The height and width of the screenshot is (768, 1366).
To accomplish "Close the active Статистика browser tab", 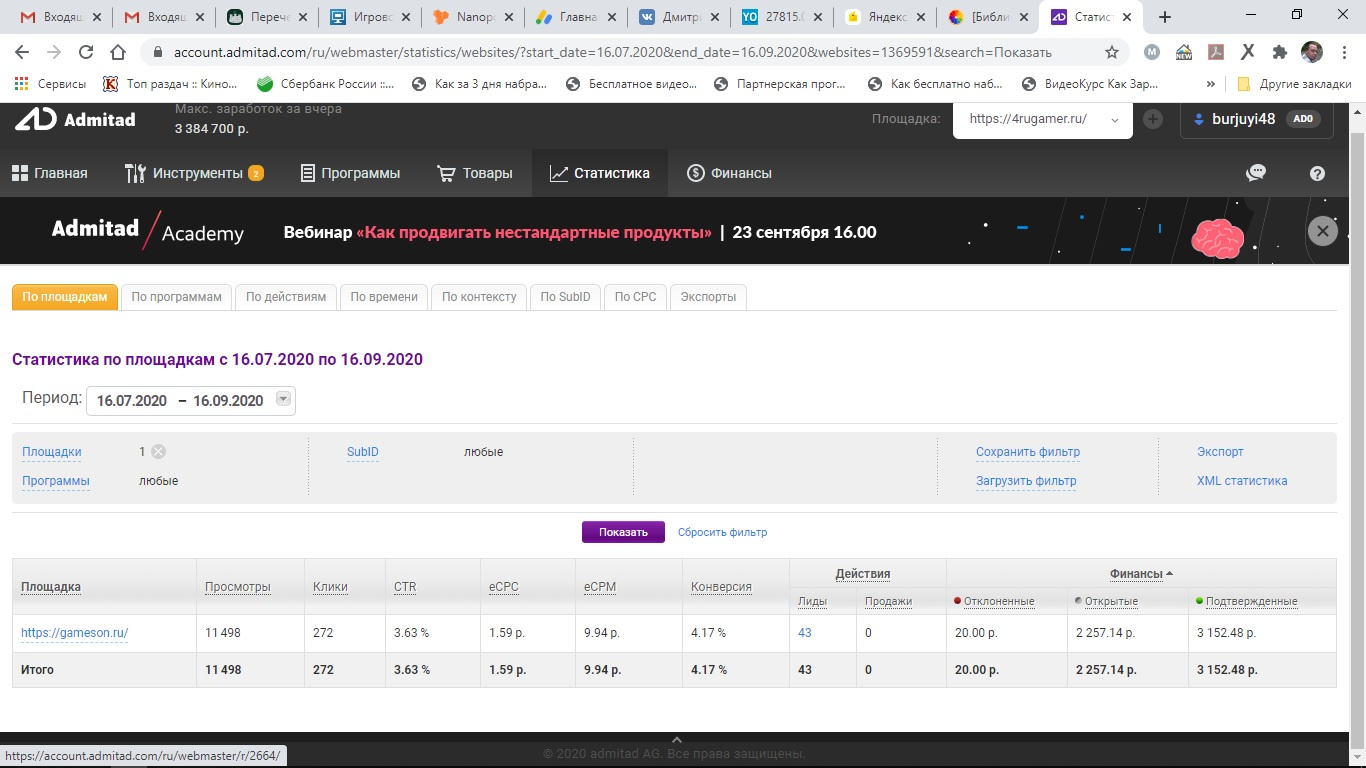I will tap(1128, 16).
